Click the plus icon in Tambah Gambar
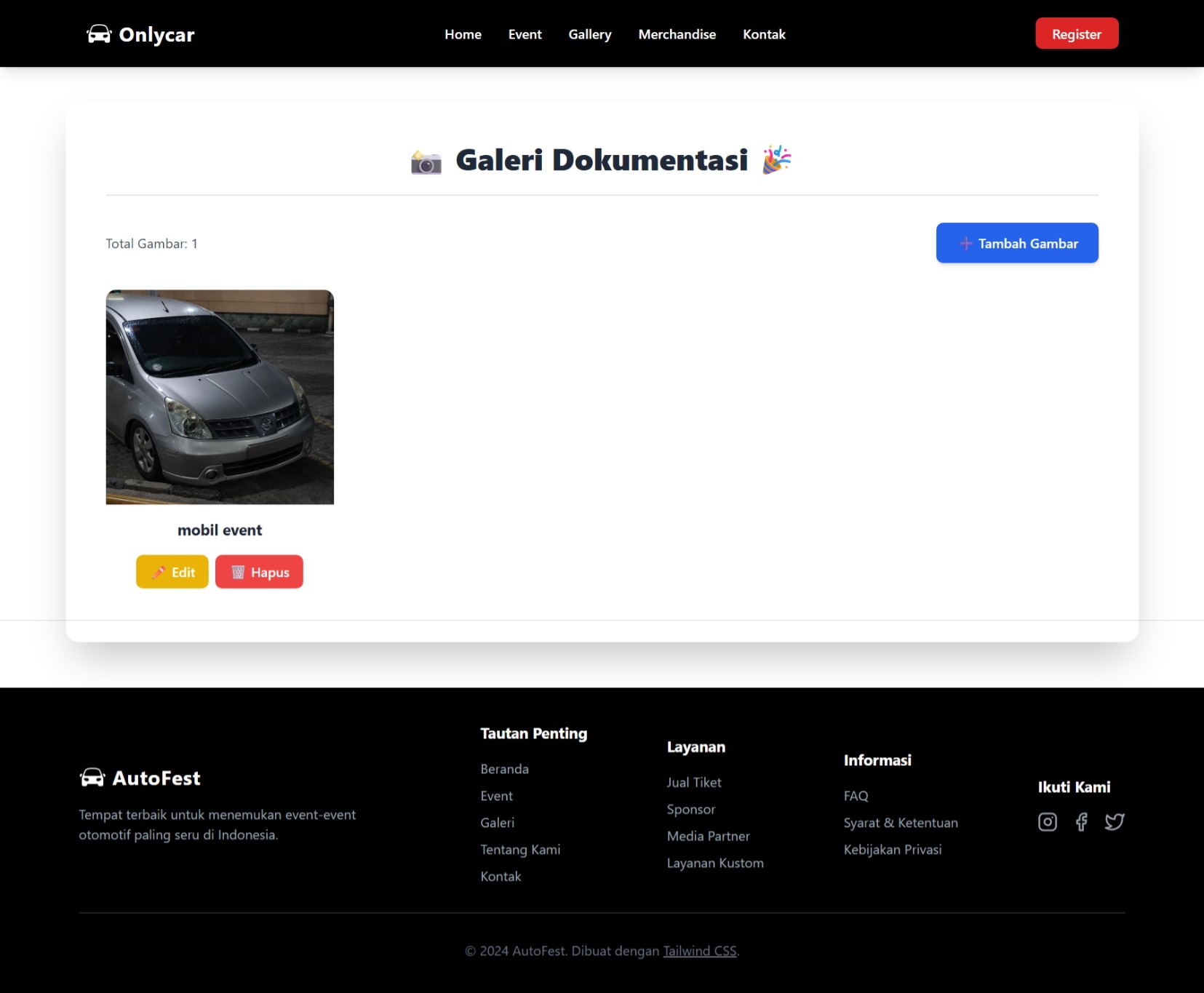 pos(965,244)
